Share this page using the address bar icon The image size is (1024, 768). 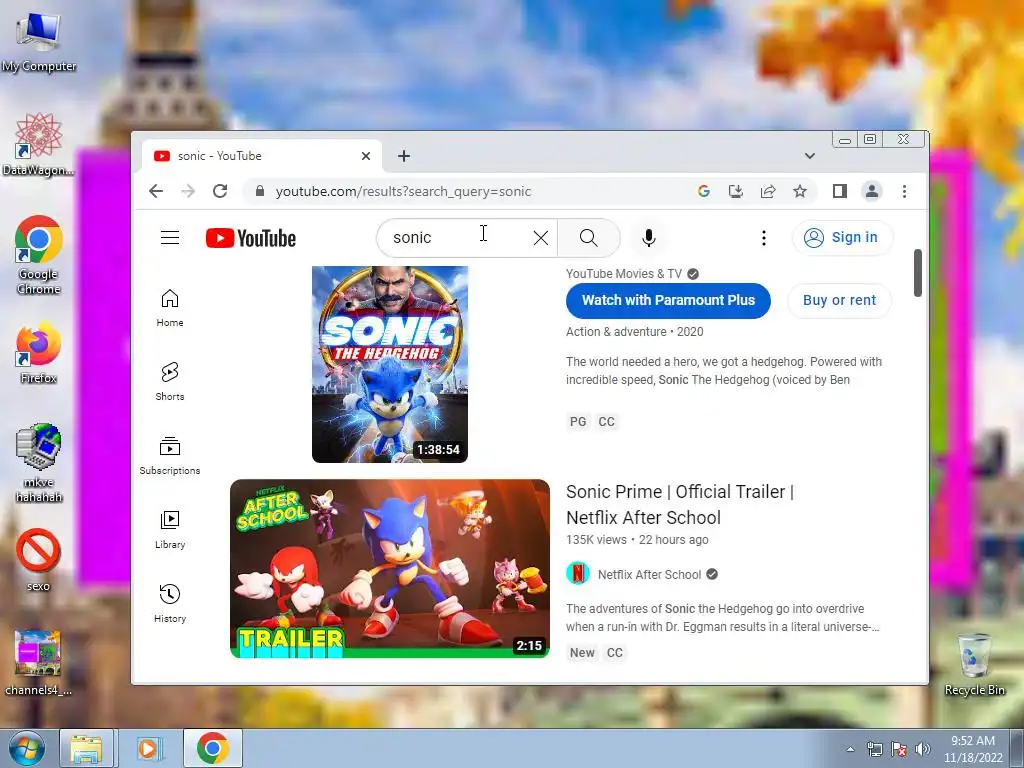768,191
